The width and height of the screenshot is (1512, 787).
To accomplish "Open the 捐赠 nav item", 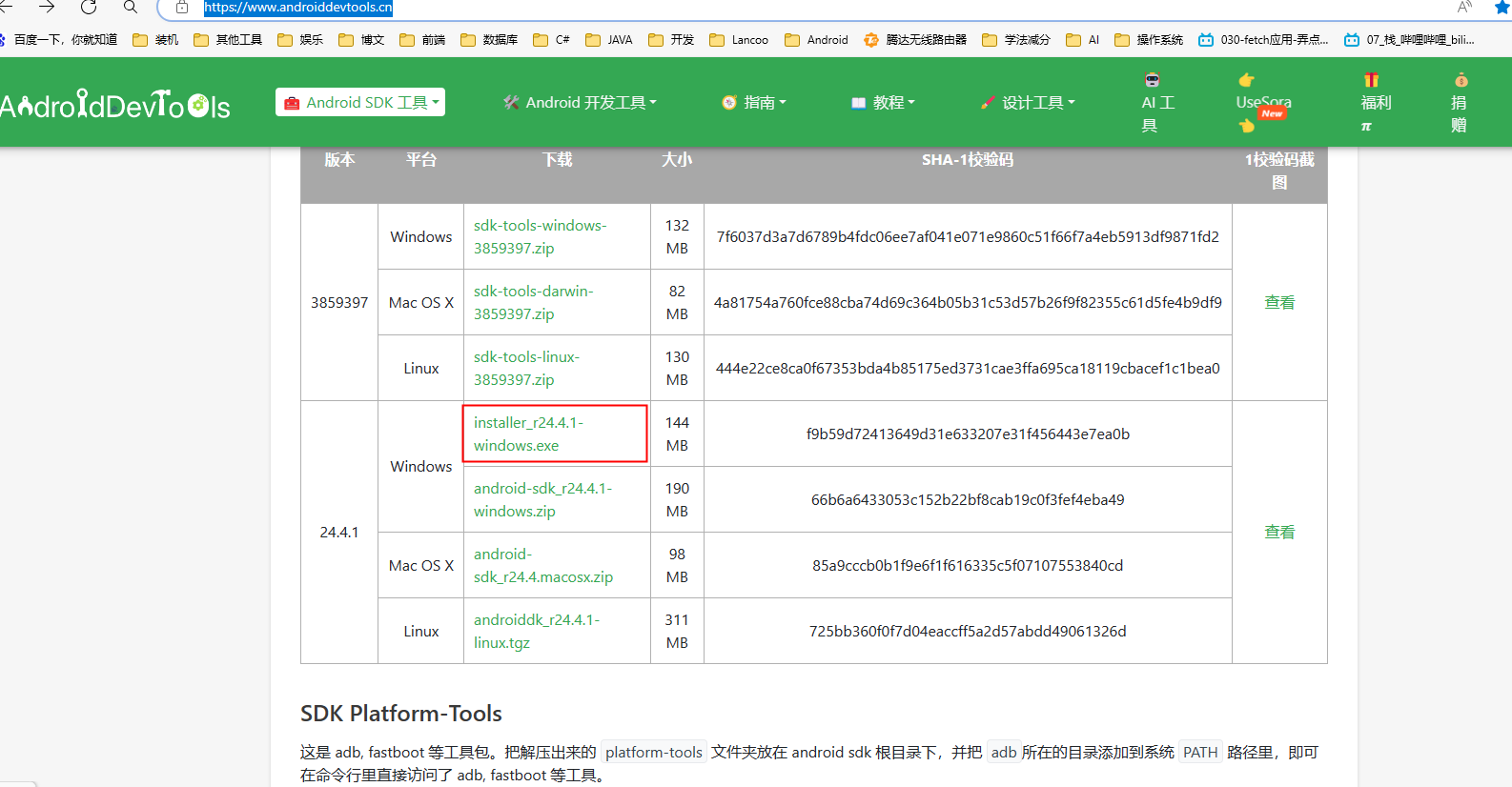I will click(x=1460, y=102).
